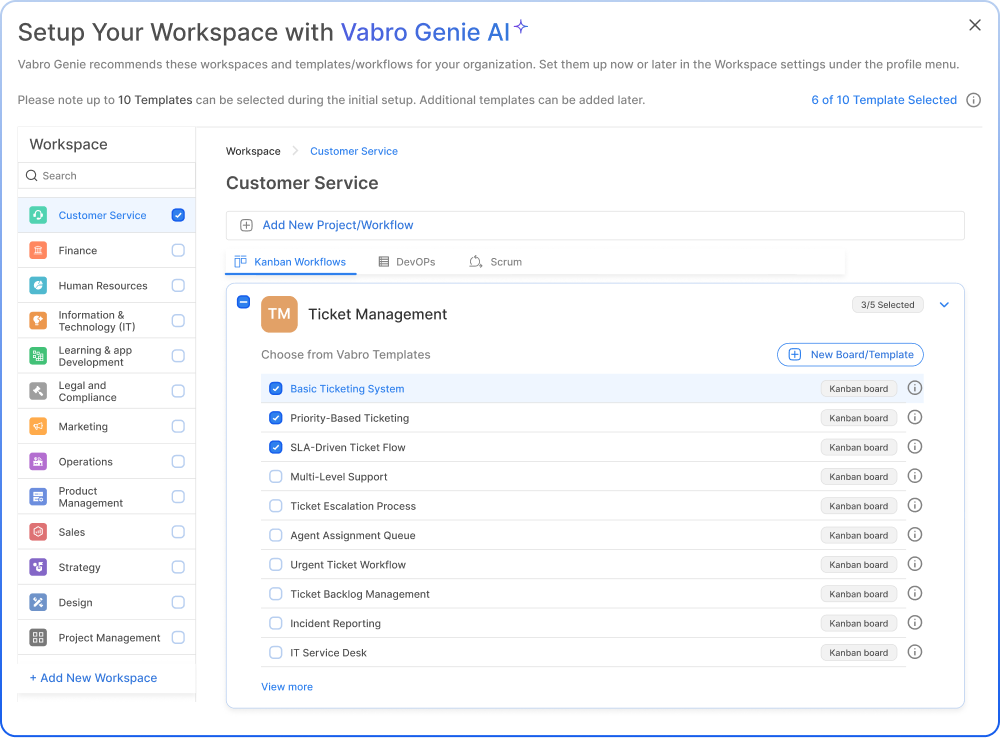Click Add New Project/Workflow bar

[595, 225]
